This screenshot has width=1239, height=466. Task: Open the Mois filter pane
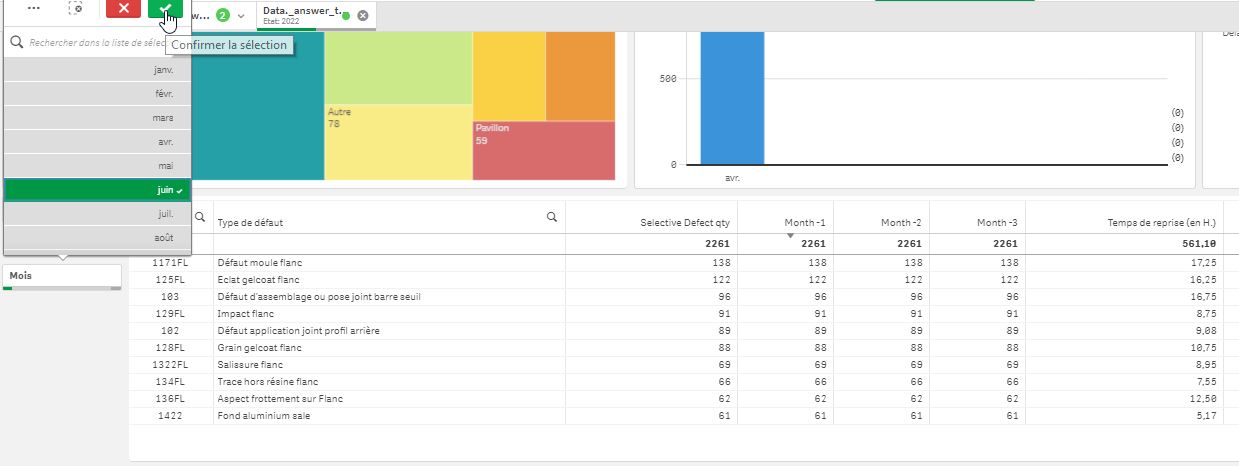click(62, 275)
